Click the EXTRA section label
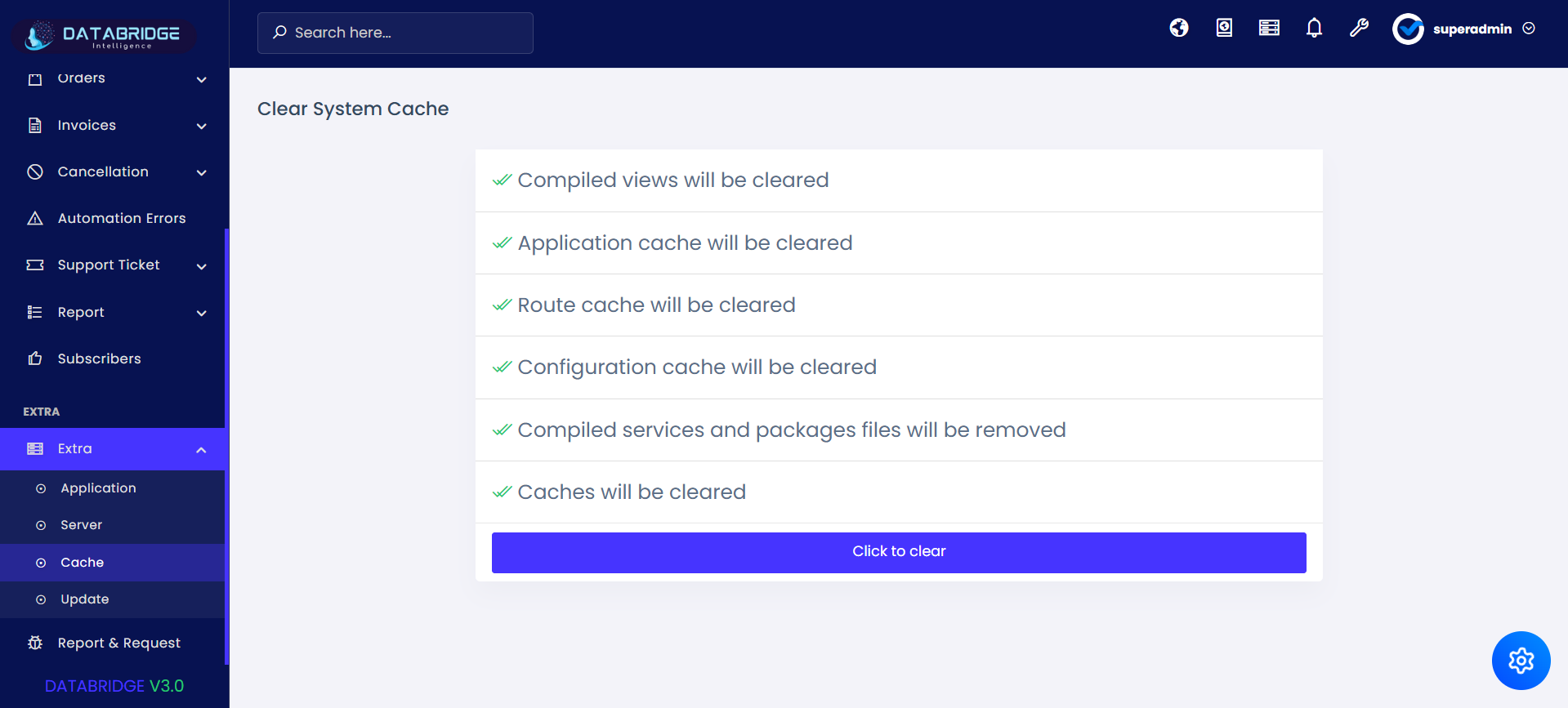Screen dimensions: 1568x708 point(42,412)
